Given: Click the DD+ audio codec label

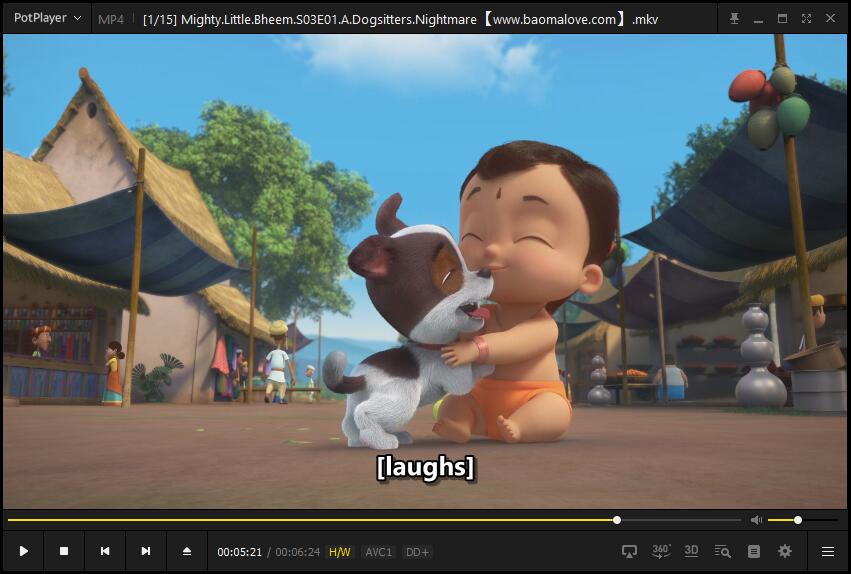Looking at the screenshot, I should (417, 552).
